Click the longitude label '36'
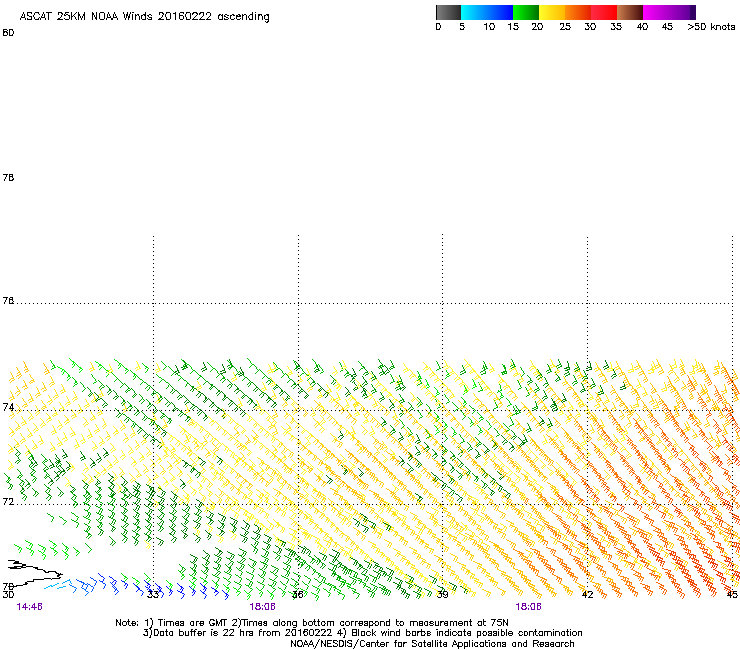Image resolution: width=740 pixels, height=650 pixels. point(298,595)
